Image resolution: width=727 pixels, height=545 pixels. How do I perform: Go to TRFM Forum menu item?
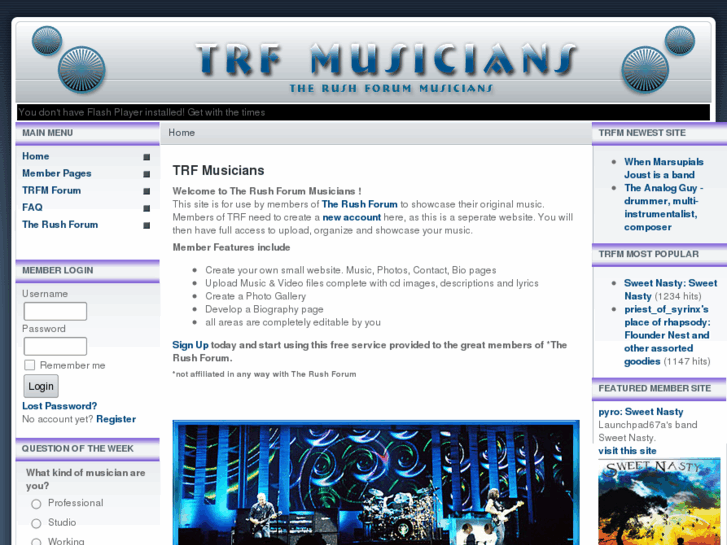point(51,191)
